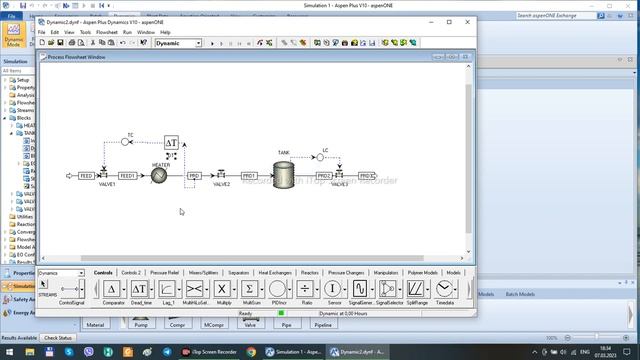Click the Print toolbar icon

click(x=72, y=42)
